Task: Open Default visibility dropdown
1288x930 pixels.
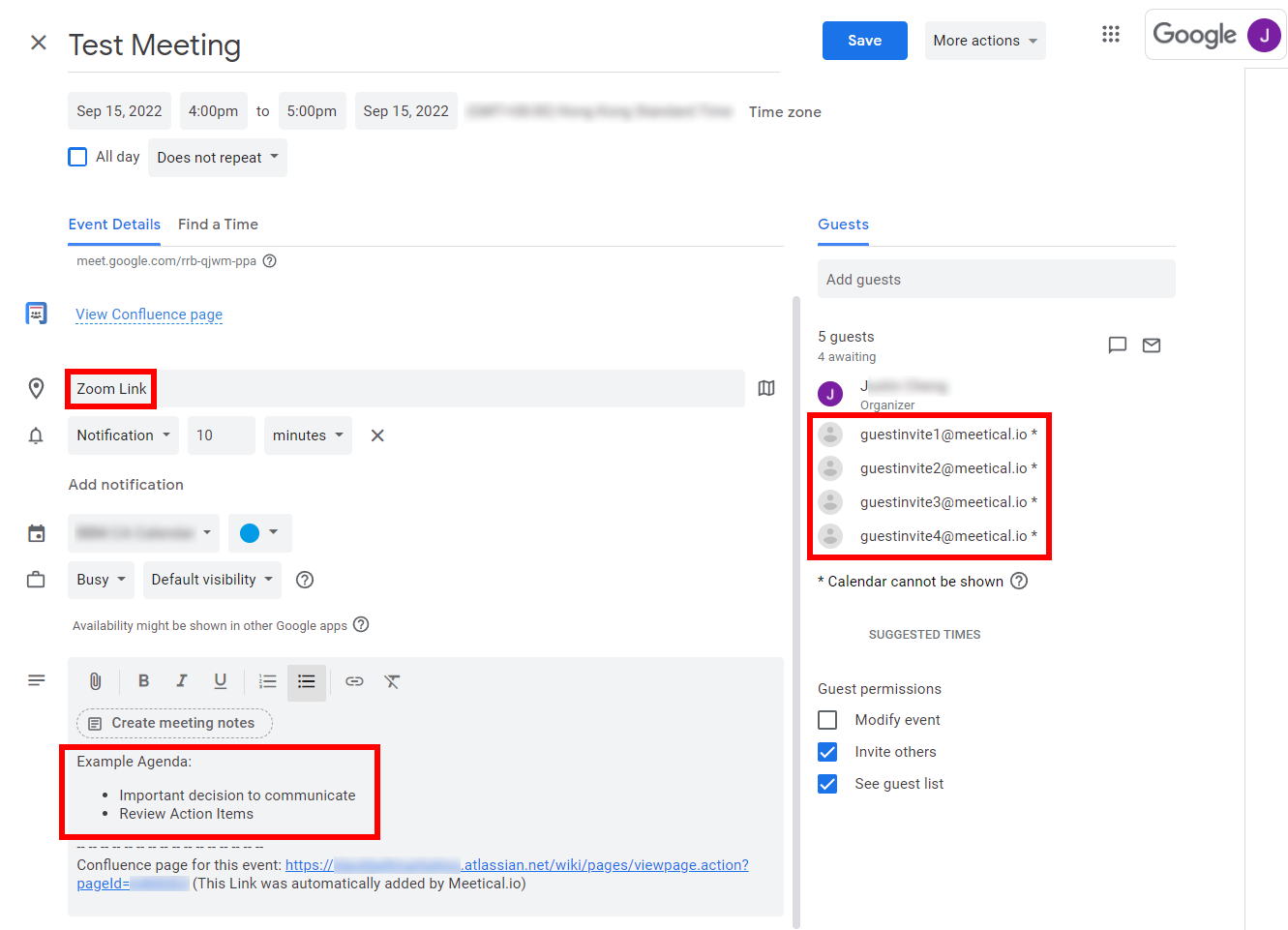Action: point(212,580)
